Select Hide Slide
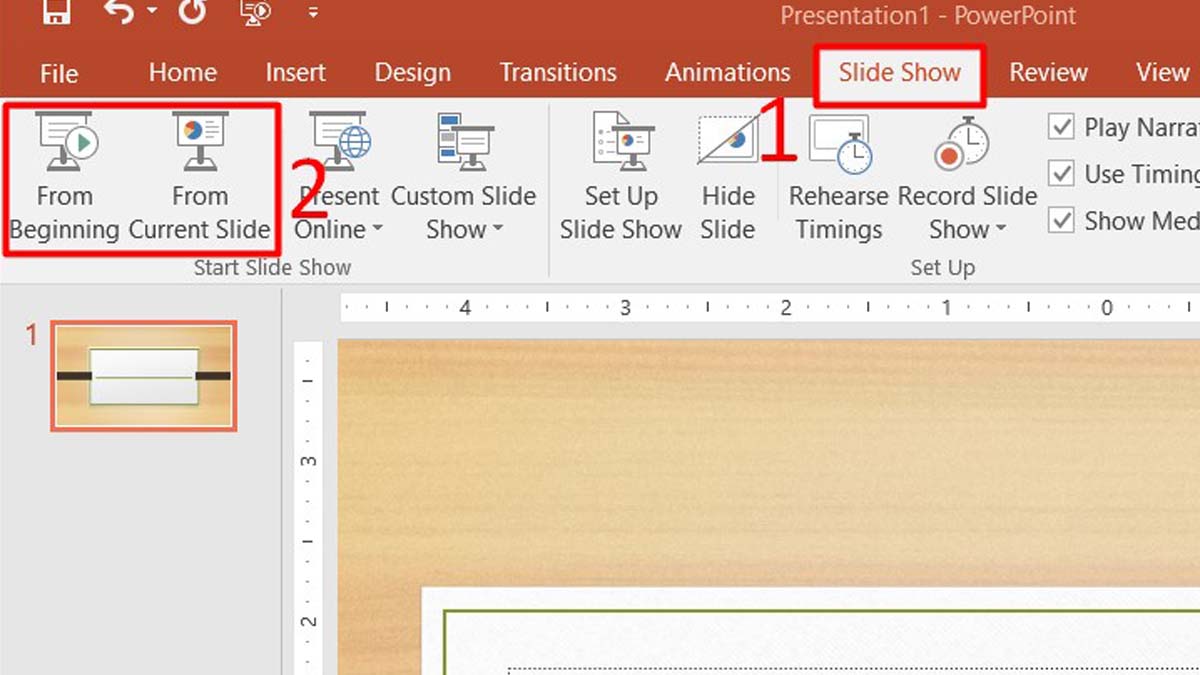1200x675 pixels. (728, 180)
